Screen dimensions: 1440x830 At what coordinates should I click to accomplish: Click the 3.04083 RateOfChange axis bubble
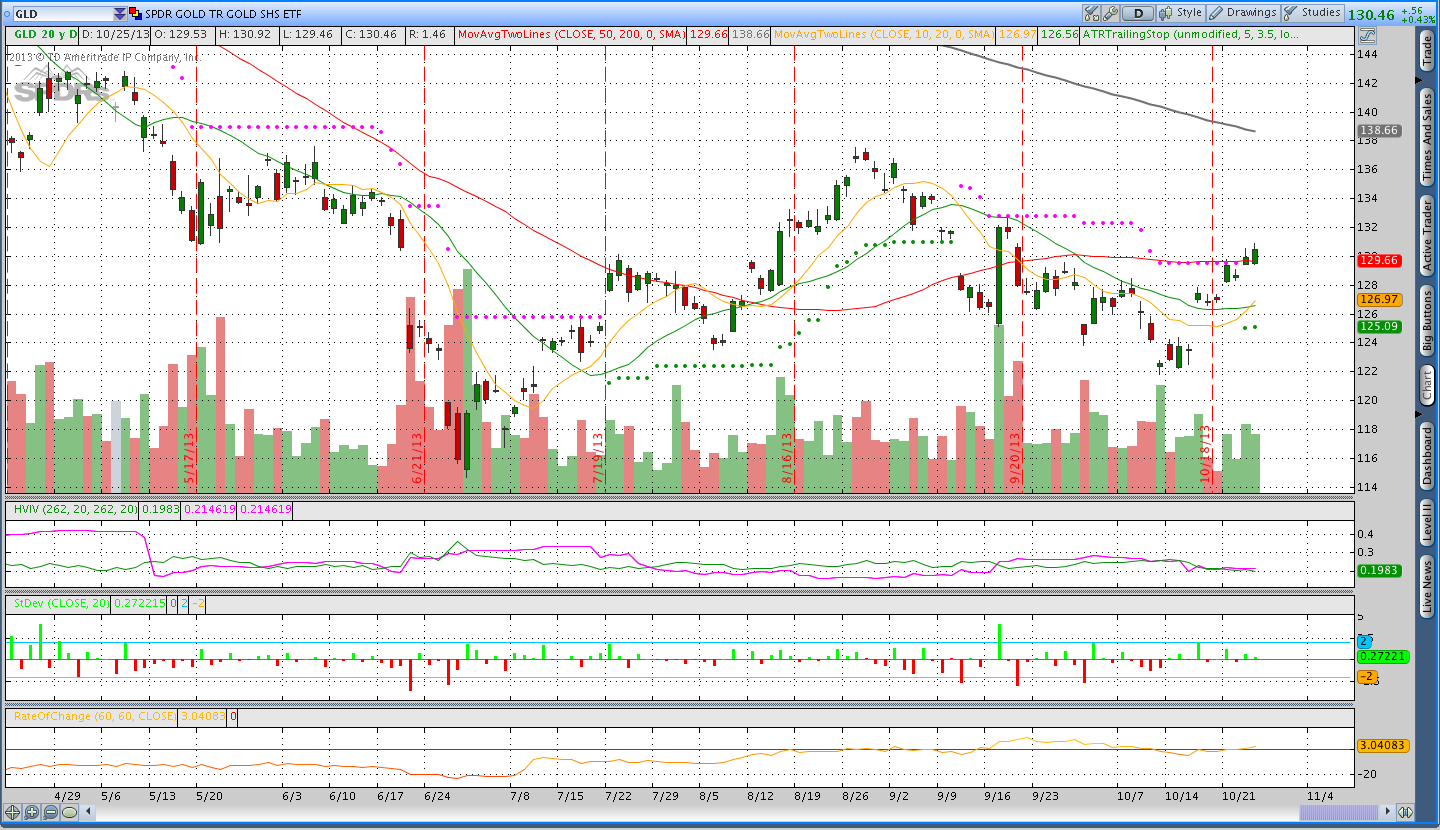click(x=1383, y=745)
